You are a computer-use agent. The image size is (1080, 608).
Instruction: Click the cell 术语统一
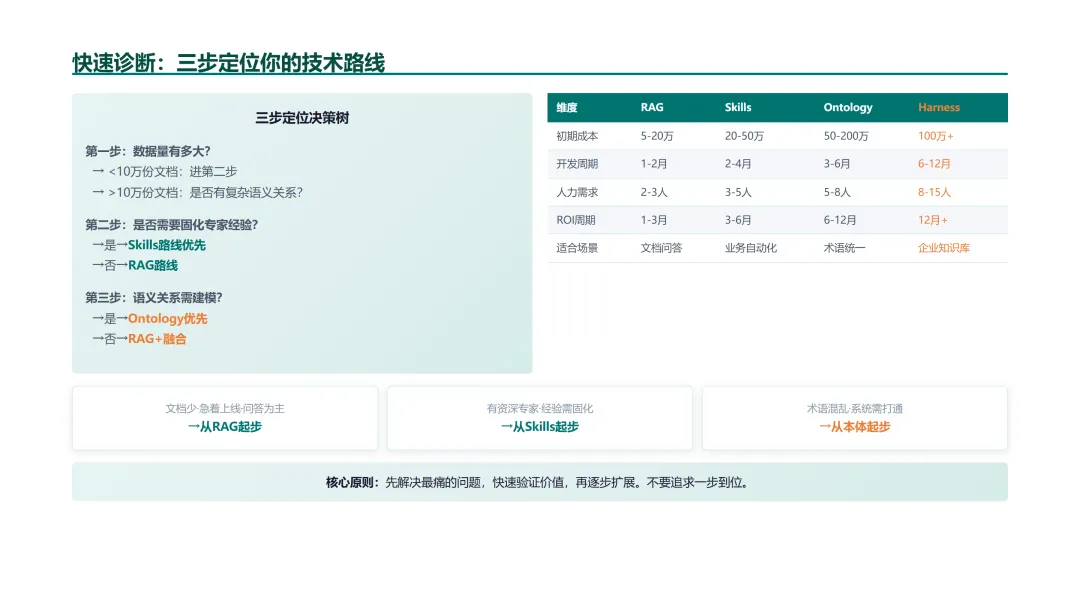844,248
